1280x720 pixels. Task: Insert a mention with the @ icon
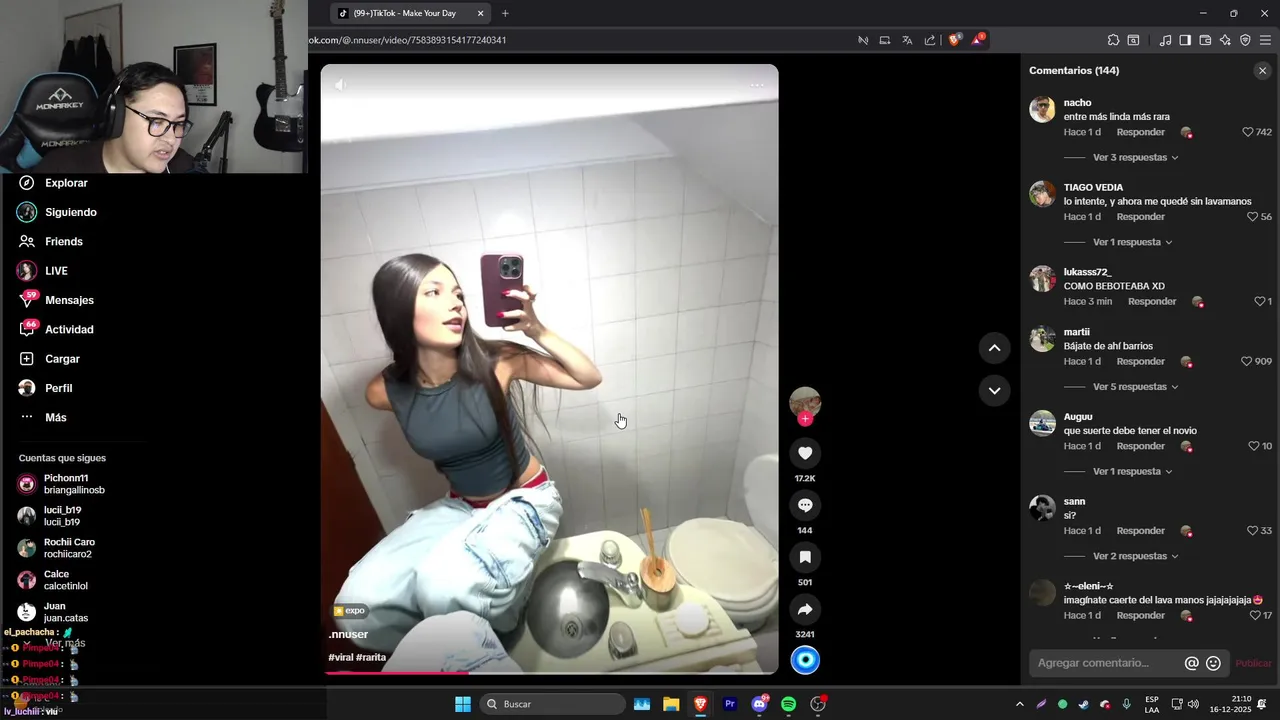1191,663
